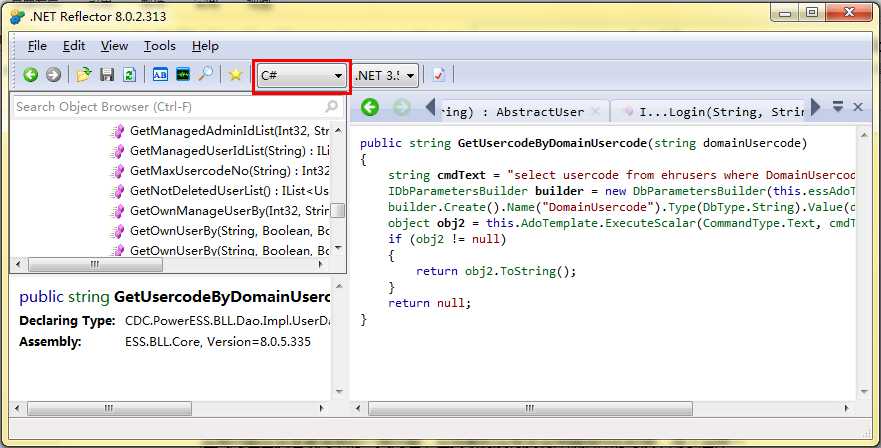This screenshot has width=881, height=448.
Task: Select GetOwnManageUserBy(Int32, Strin method
Action: (x=229, y=211)
